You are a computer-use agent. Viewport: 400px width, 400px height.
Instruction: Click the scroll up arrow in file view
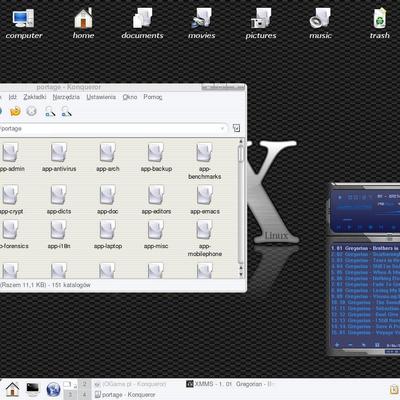click(x=241, y=142)
